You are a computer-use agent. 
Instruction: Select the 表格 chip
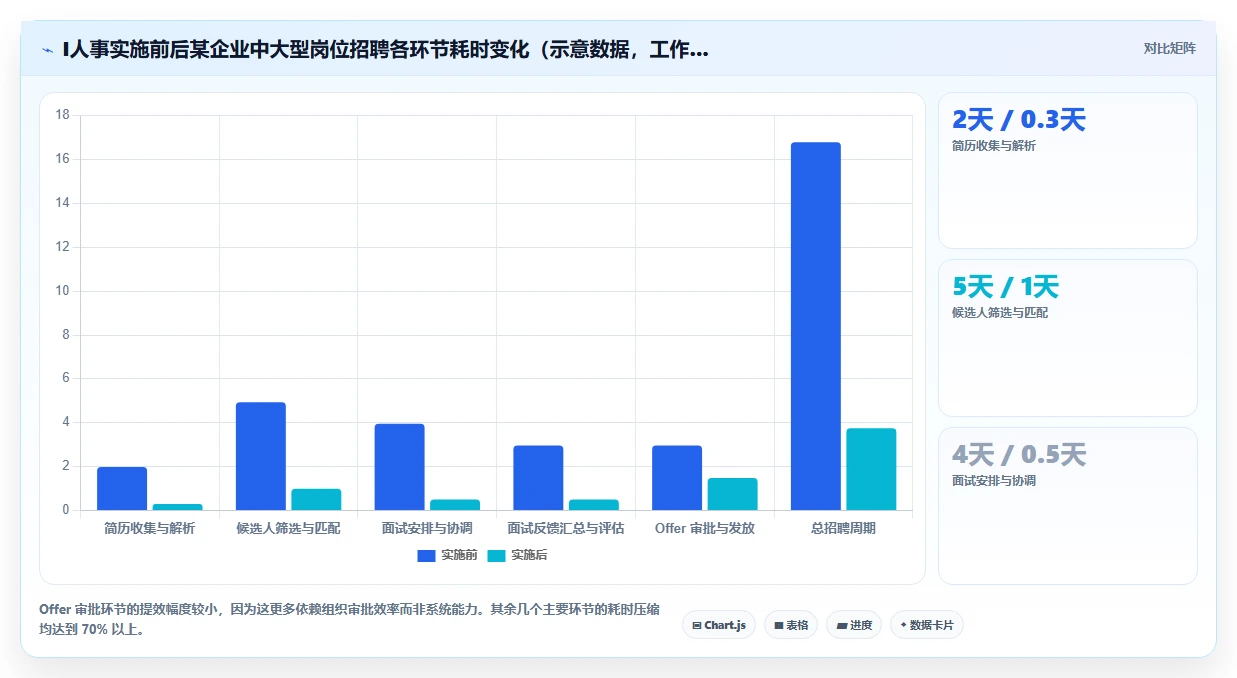(x=790, y=625)
